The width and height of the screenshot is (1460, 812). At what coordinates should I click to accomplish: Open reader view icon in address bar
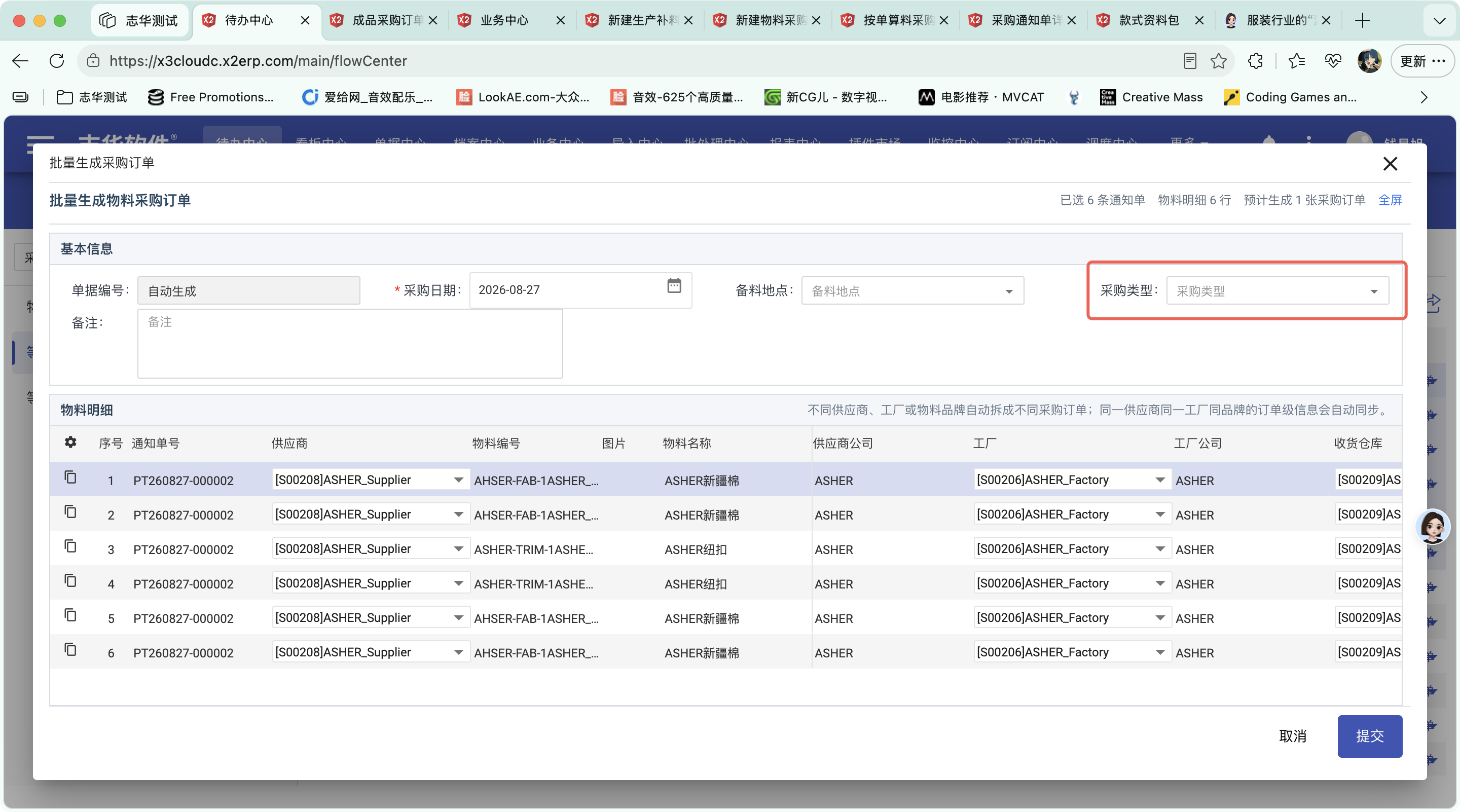click(1190, 61)
